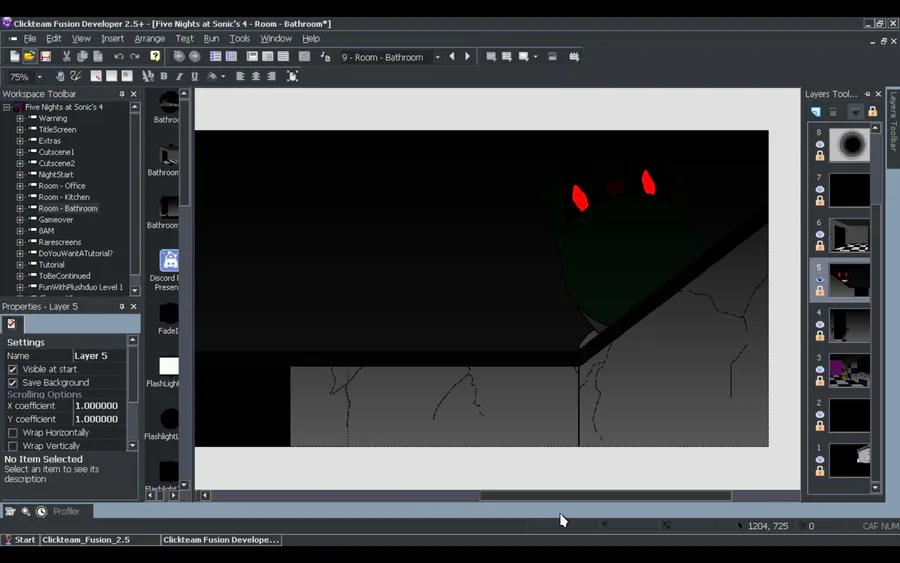Viewport: 900px width, 563px height.
Task: Unlock layer 6 with its padlock
Action: coord(820,246)
